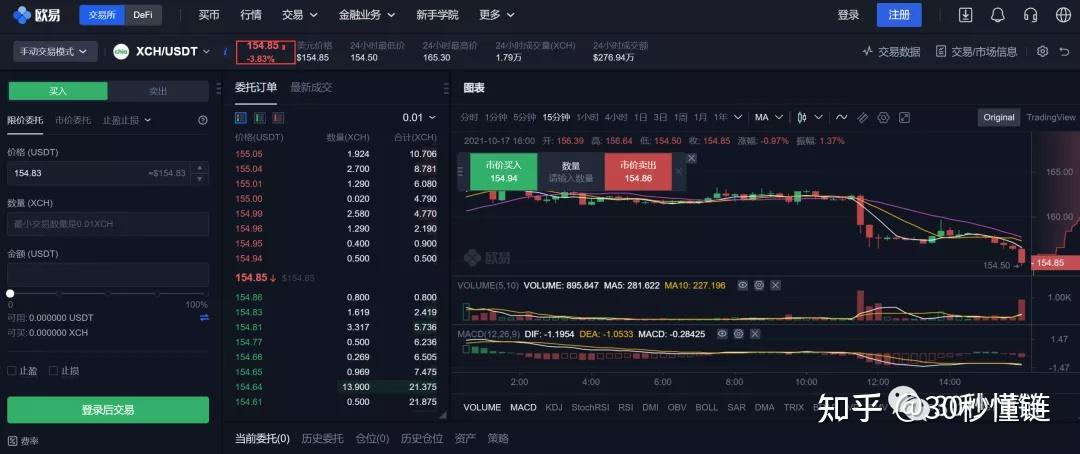Select KDJ indicator tab
This screenshot has width=1080, height=454.
[553, 407]
